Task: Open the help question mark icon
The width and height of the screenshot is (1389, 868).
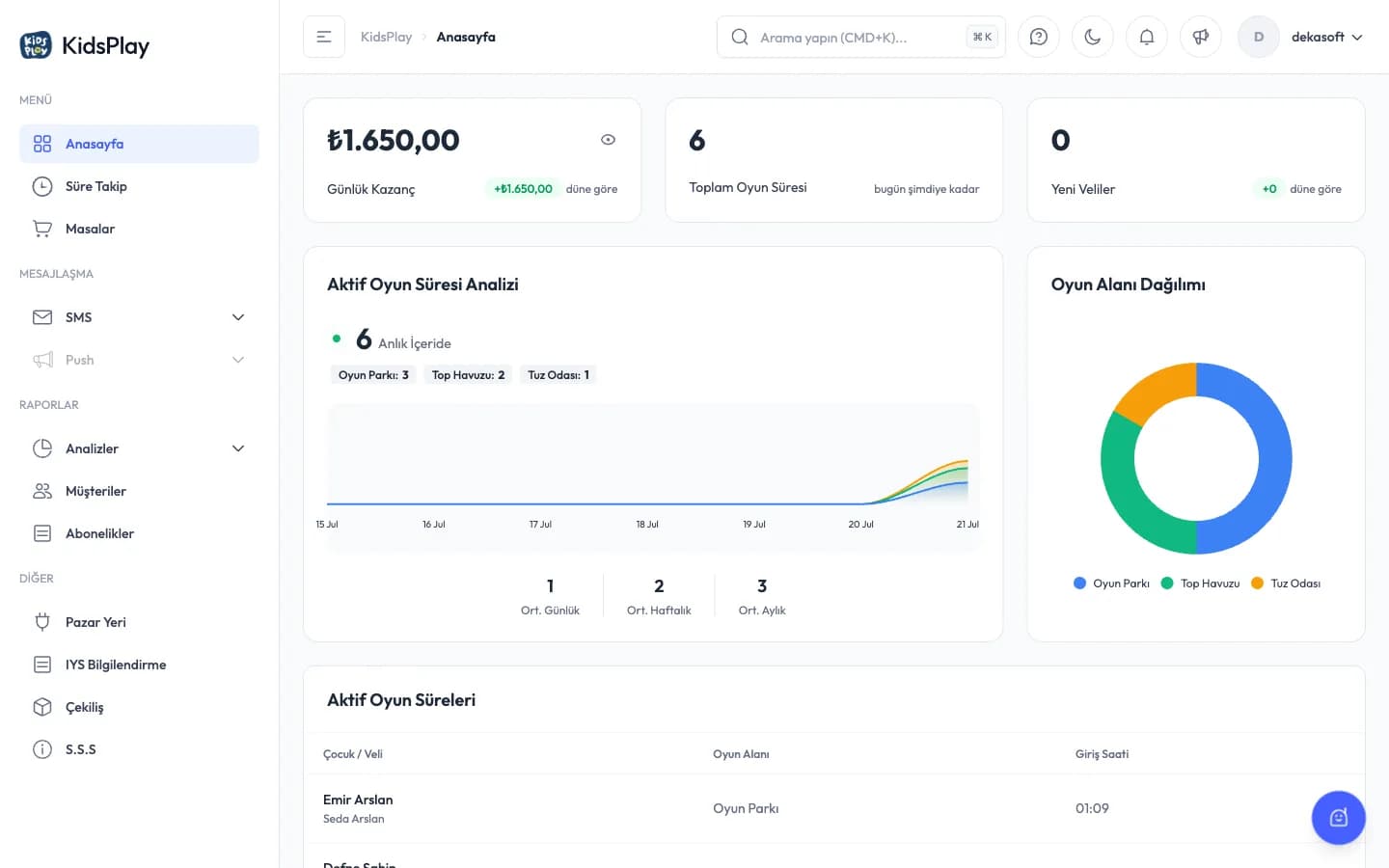Action: [x=1039, y=37]
